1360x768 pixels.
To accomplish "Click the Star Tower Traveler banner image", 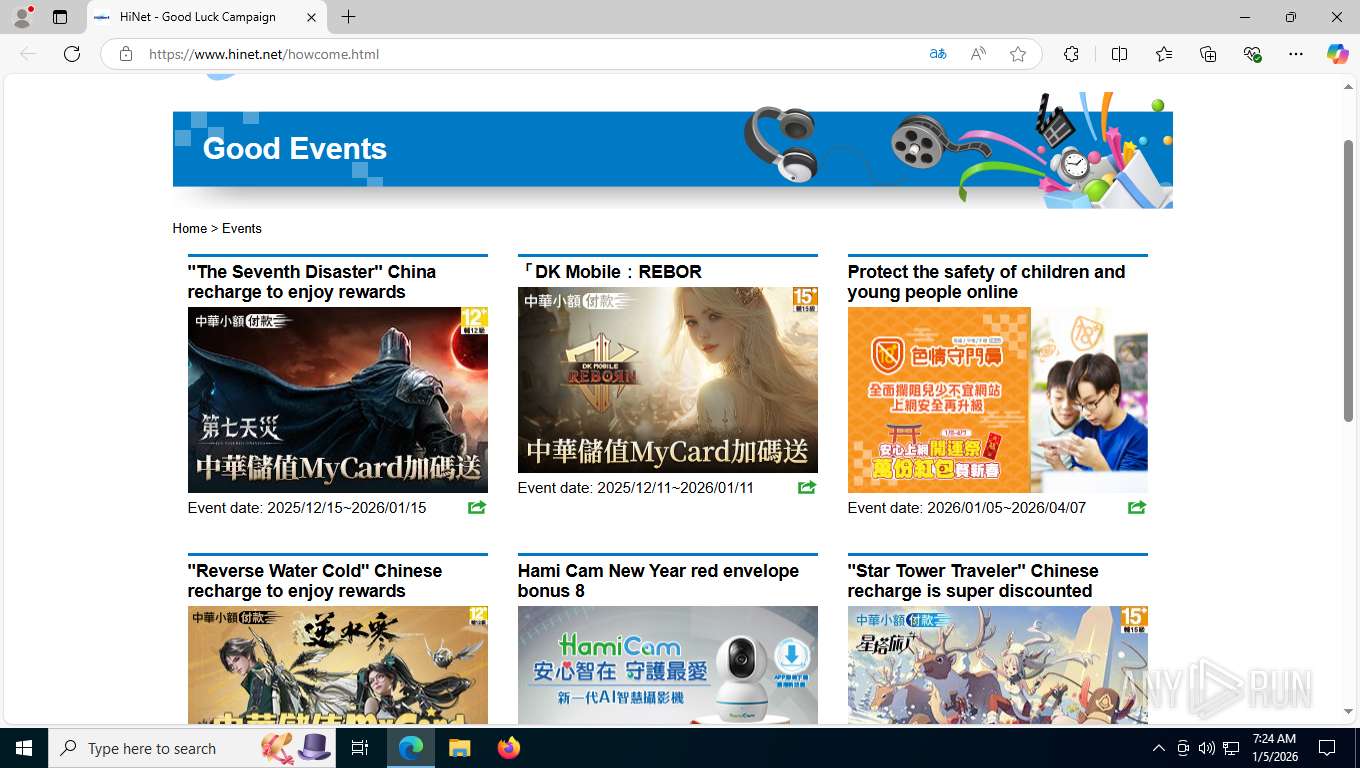I will pyautogui.click(x=998, y=665).
